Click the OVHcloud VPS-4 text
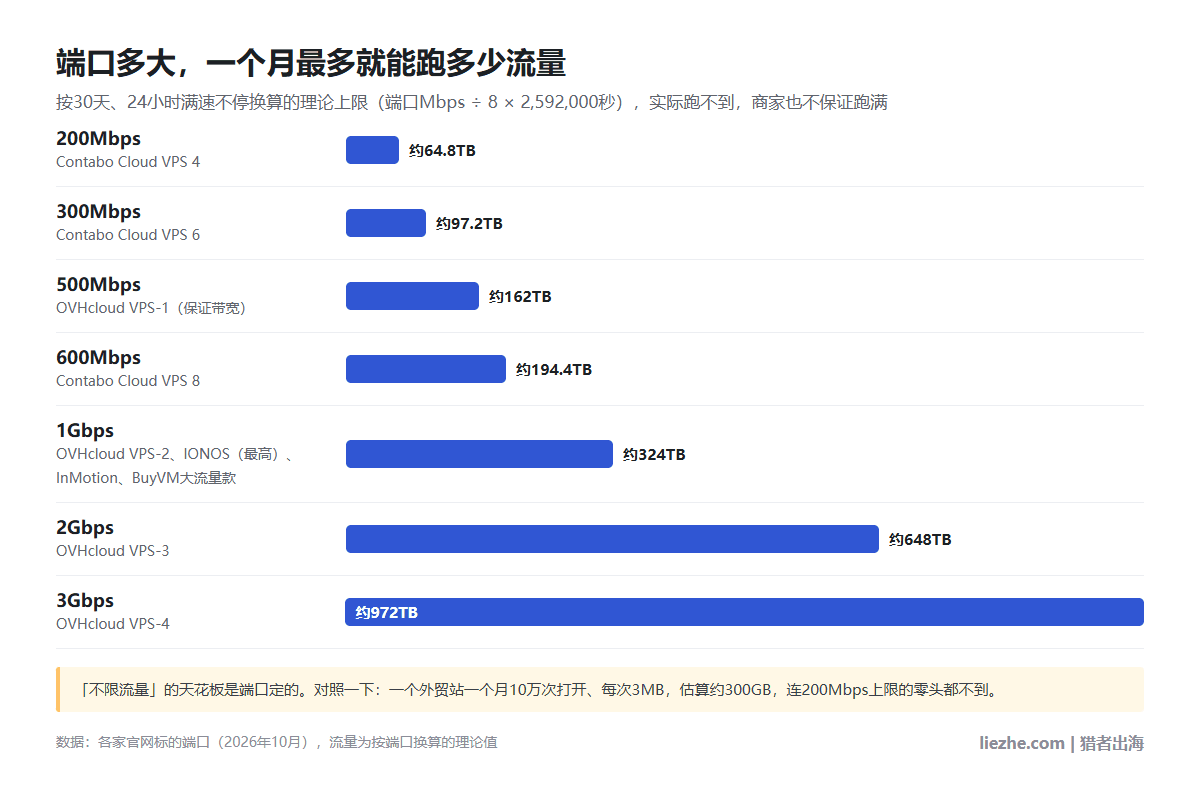Image resolution: width=1200 pixels, height=793 pixels. tap(113, 624)
